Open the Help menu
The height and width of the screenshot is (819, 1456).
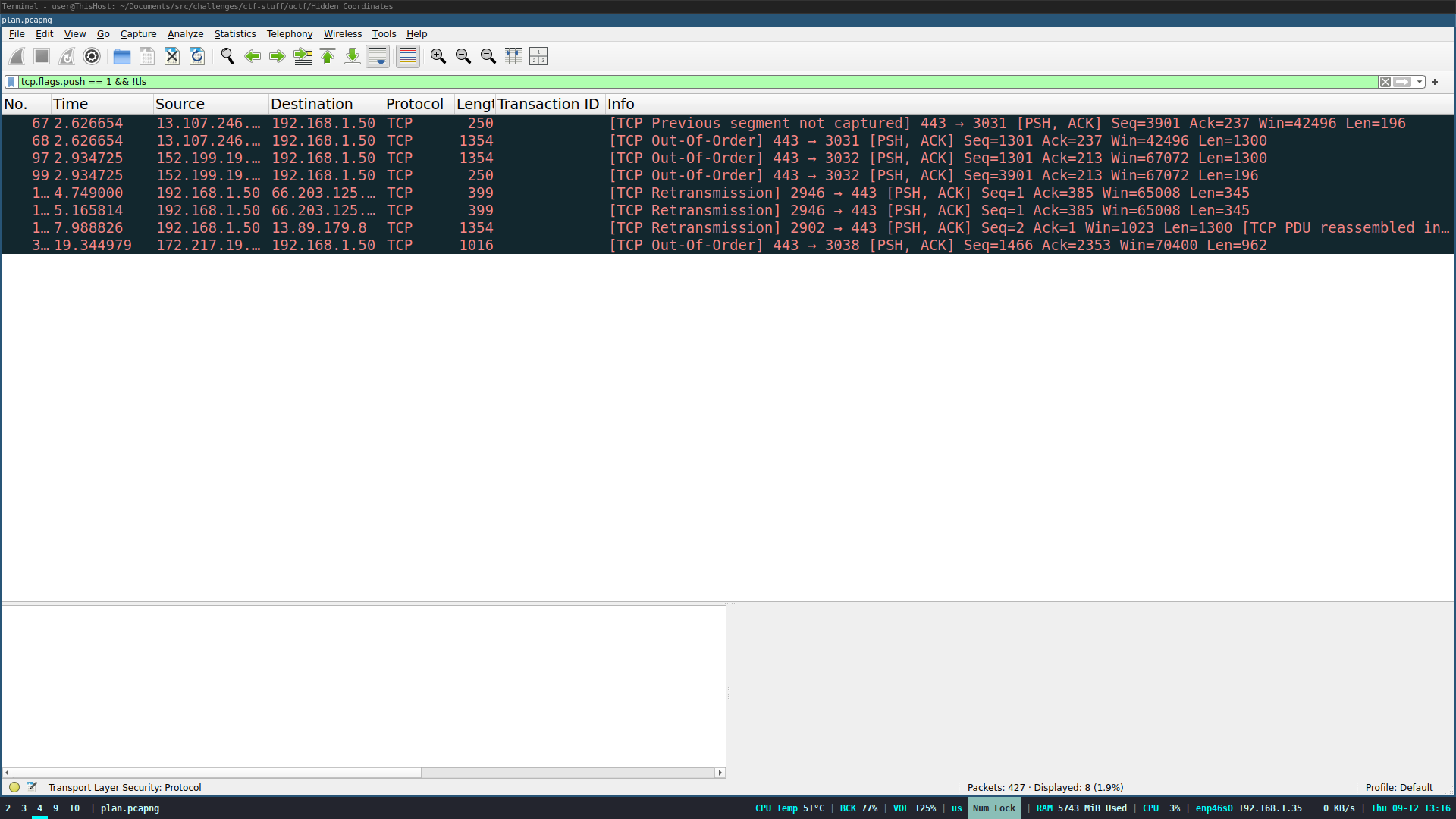pos(416,34)
